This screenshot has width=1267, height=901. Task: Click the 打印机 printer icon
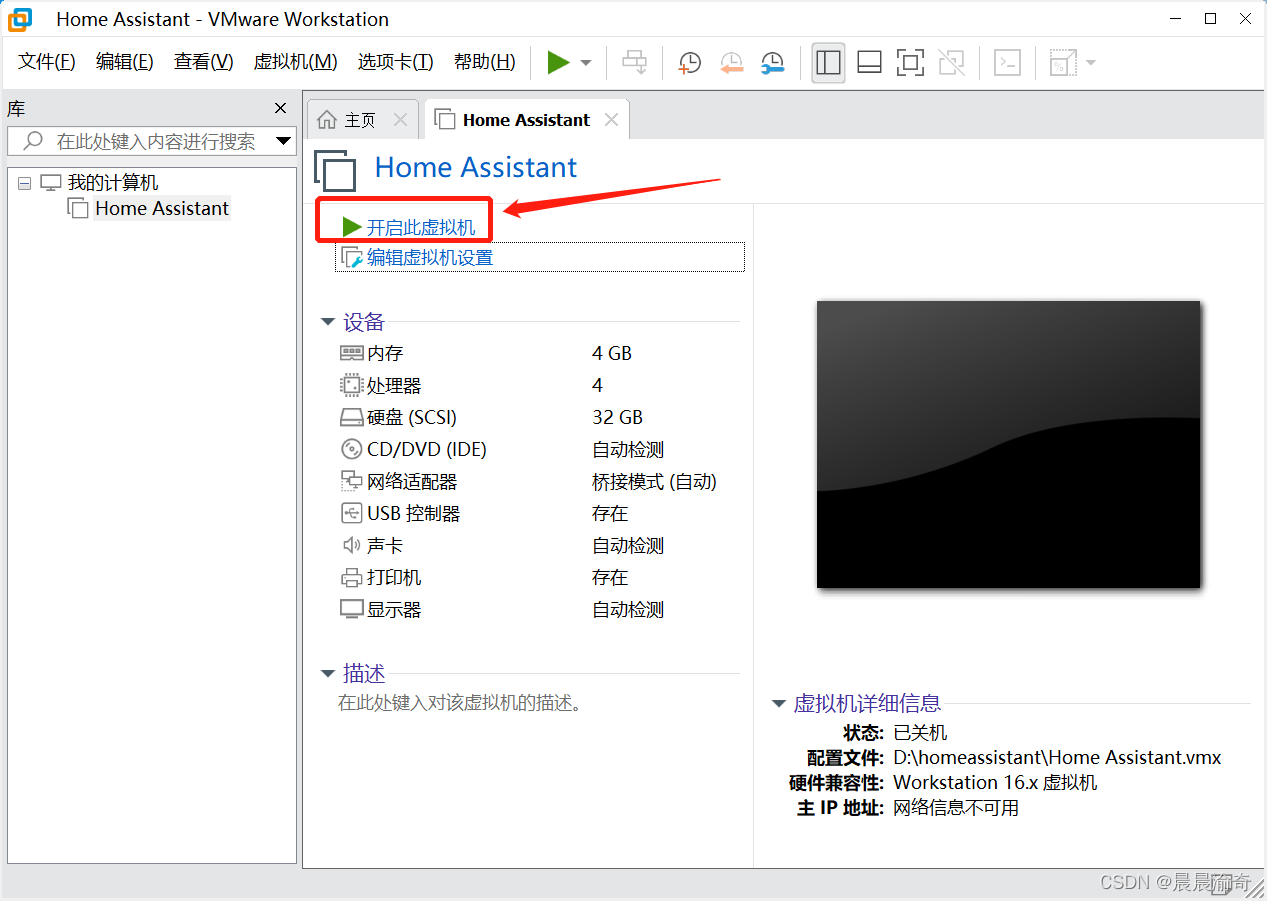351,577
